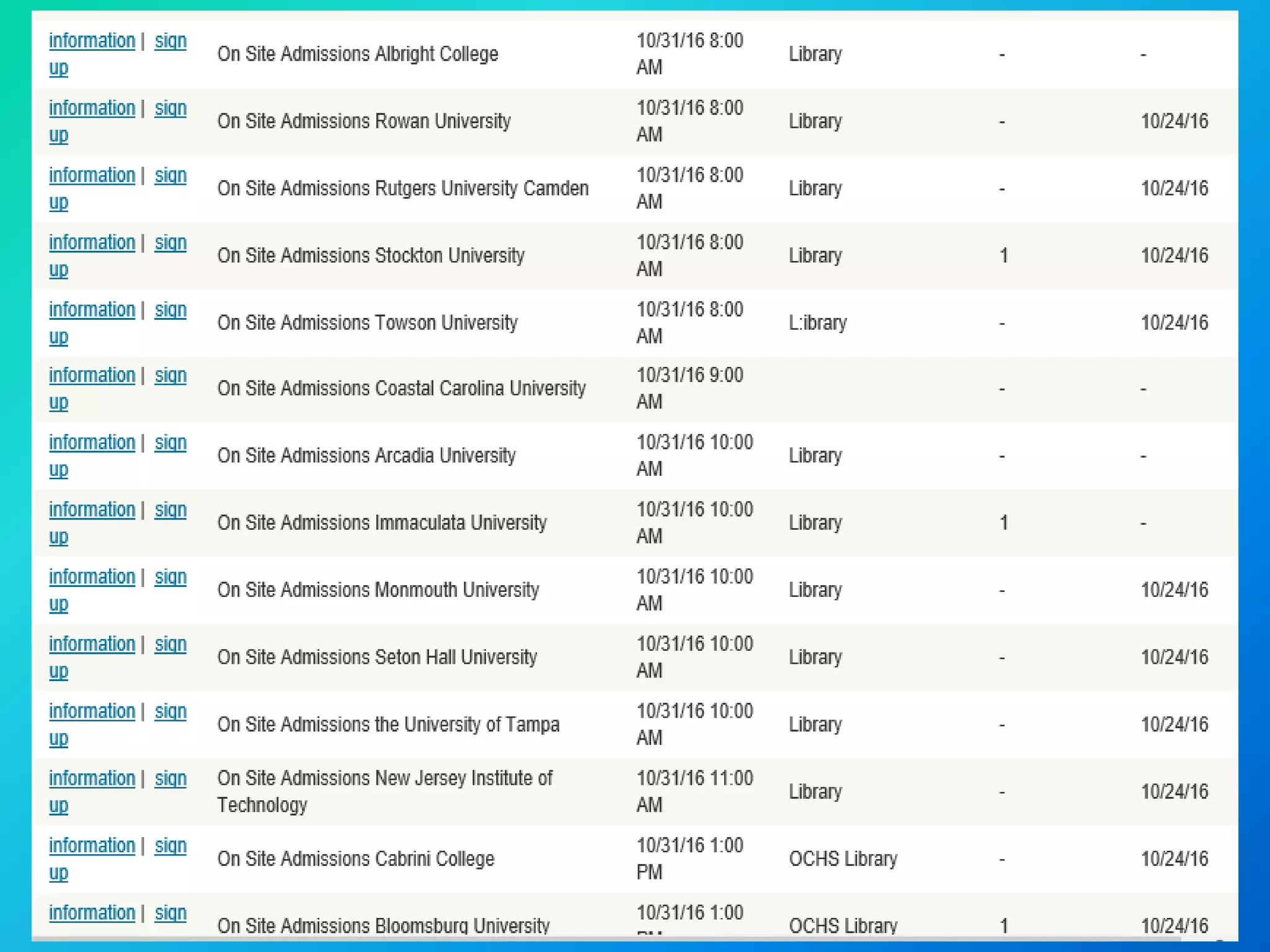Open information for Immaculata University
The image size is (1270, 952).
pyautogui.click(x=92, y=510)
